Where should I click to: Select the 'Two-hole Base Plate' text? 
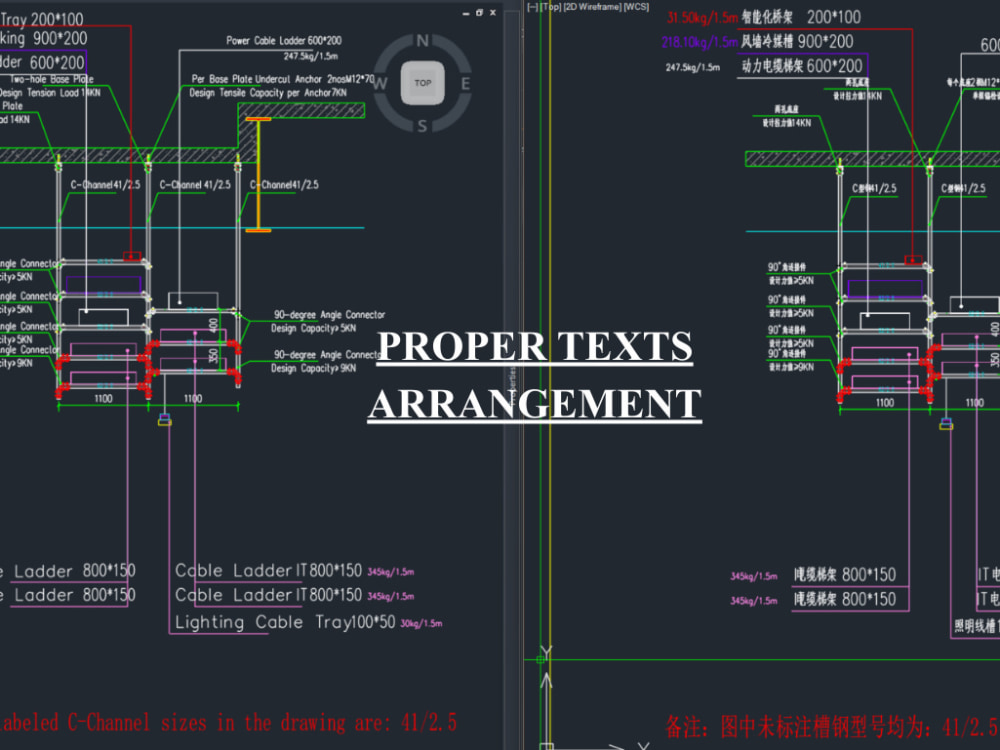click(52, 79)
